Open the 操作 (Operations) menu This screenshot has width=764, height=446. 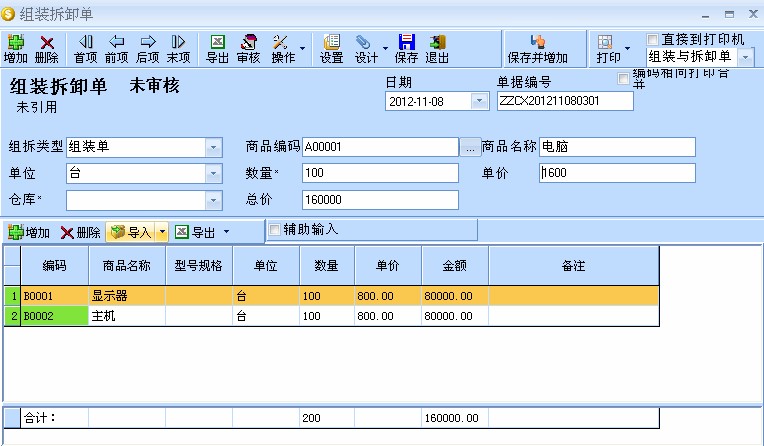click(x=286, y=48)
